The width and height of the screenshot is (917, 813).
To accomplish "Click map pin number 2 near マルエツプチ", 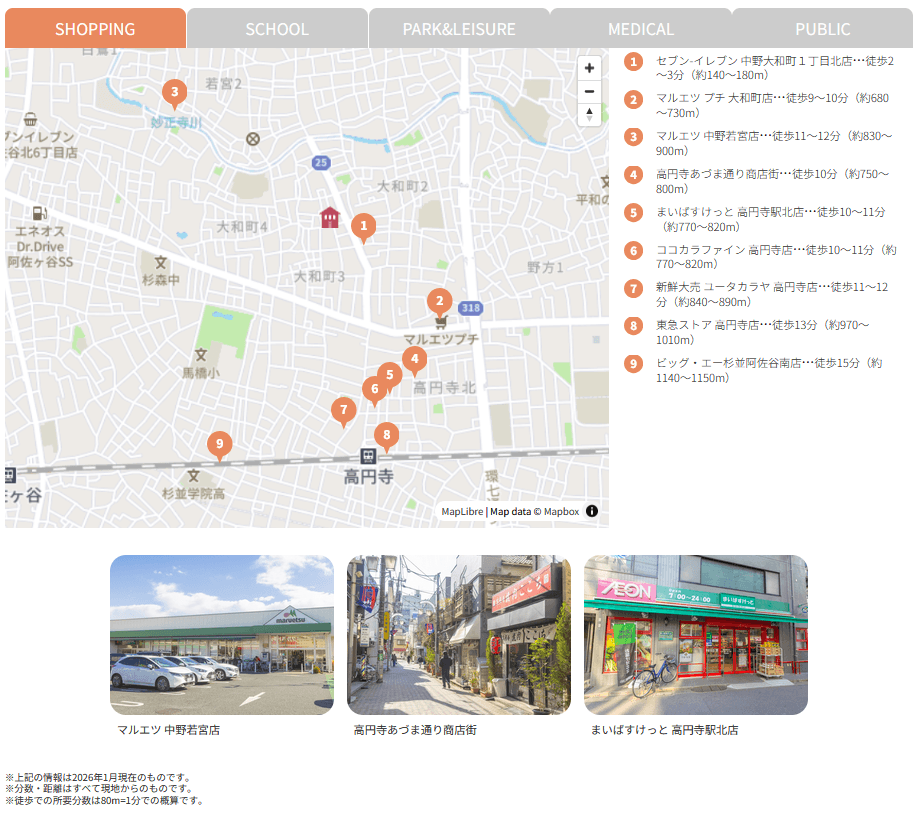I will point(440,303).
